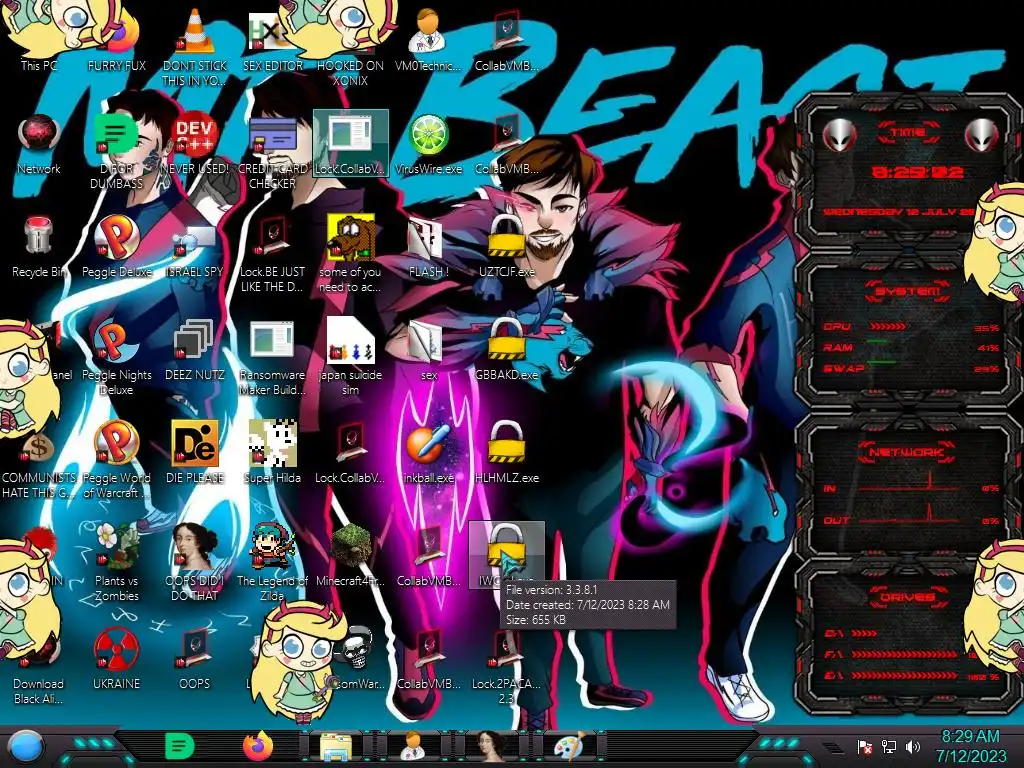This screenshot has height=768, width=1024.
Task: Open the desktop icon labeled 'sex'
Action: (428, 350)
